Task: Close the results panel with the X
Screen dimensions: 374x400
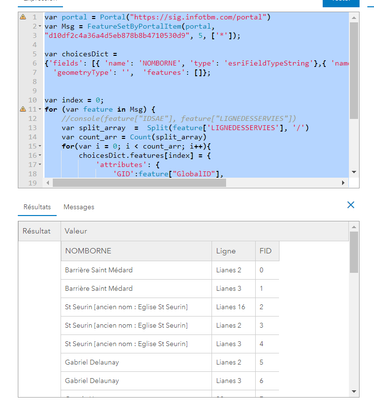Action: [x=351, y=205]
